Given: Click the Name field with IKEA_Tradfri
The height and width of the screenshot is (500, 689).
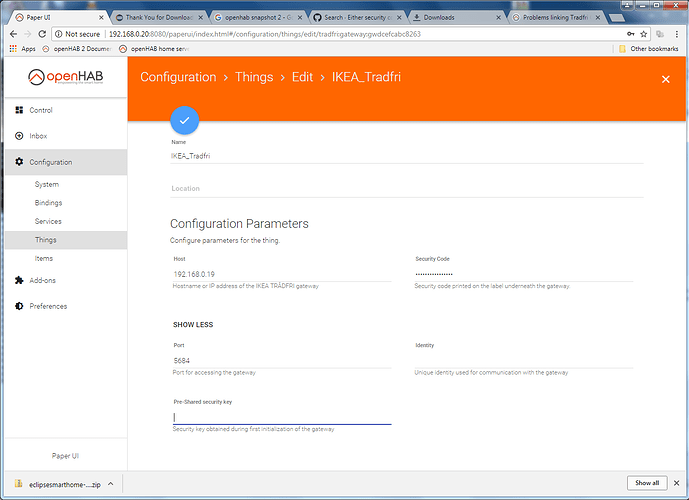Looking at the screenshot, I should 406,156.
